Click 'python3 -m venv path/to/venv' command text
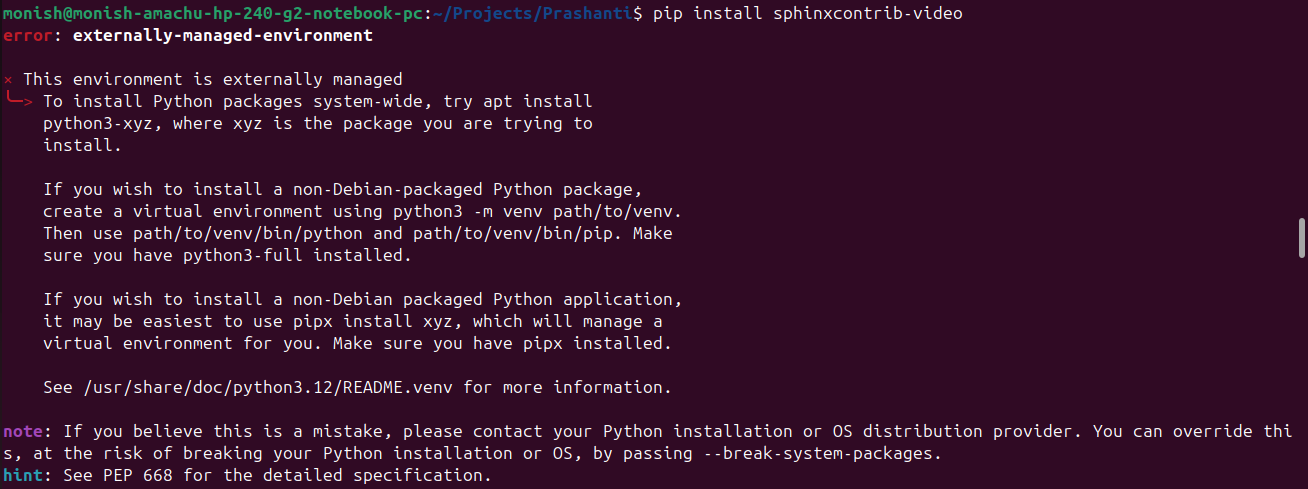The height and width of the screenshot is (489, 1308). [538, 211]
